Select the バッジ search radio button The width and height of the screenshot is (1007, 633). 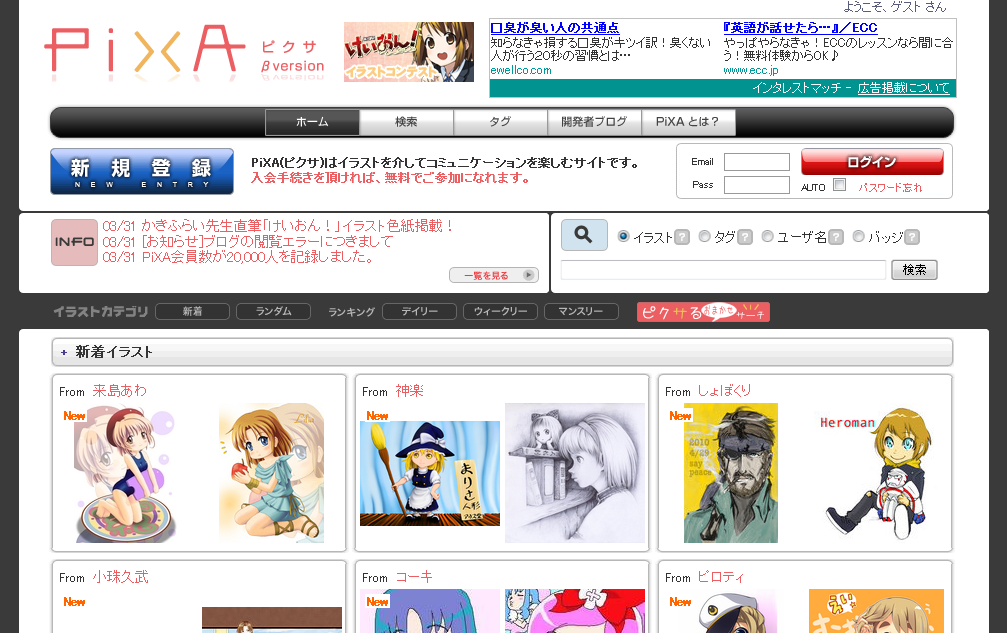[x=858, y=236]
